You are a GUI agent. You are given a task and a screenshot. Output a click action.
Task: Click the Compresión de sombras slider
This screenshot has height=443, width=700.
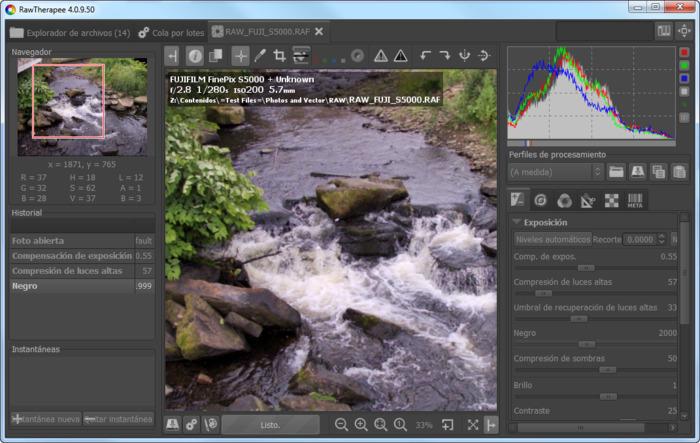[606, 369]
